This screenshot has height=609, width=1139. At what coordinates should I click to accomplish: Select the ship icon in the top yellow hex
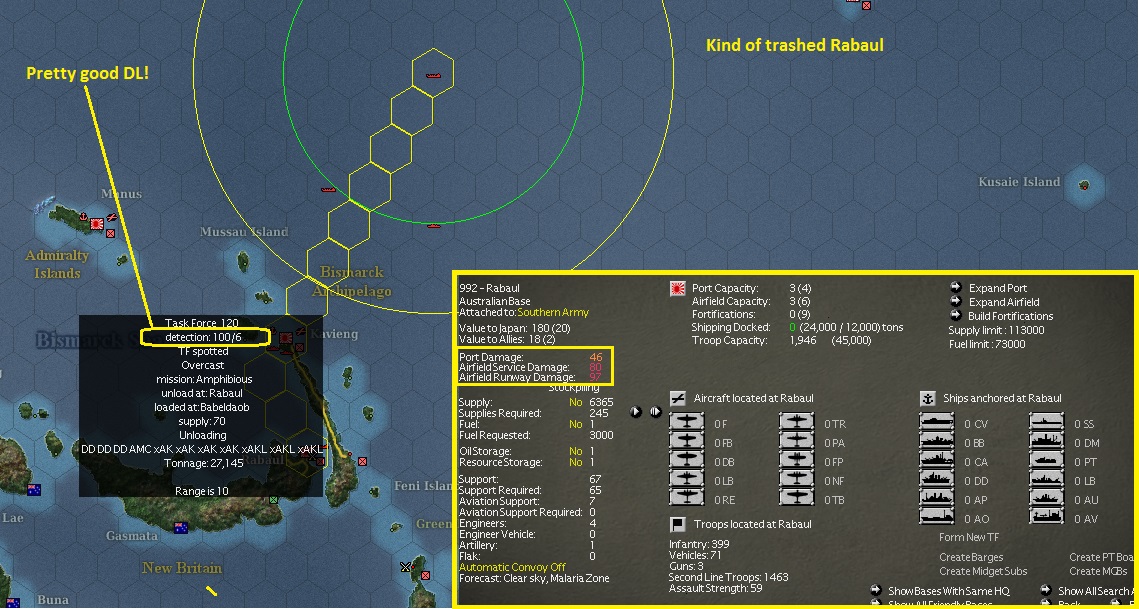433,75
